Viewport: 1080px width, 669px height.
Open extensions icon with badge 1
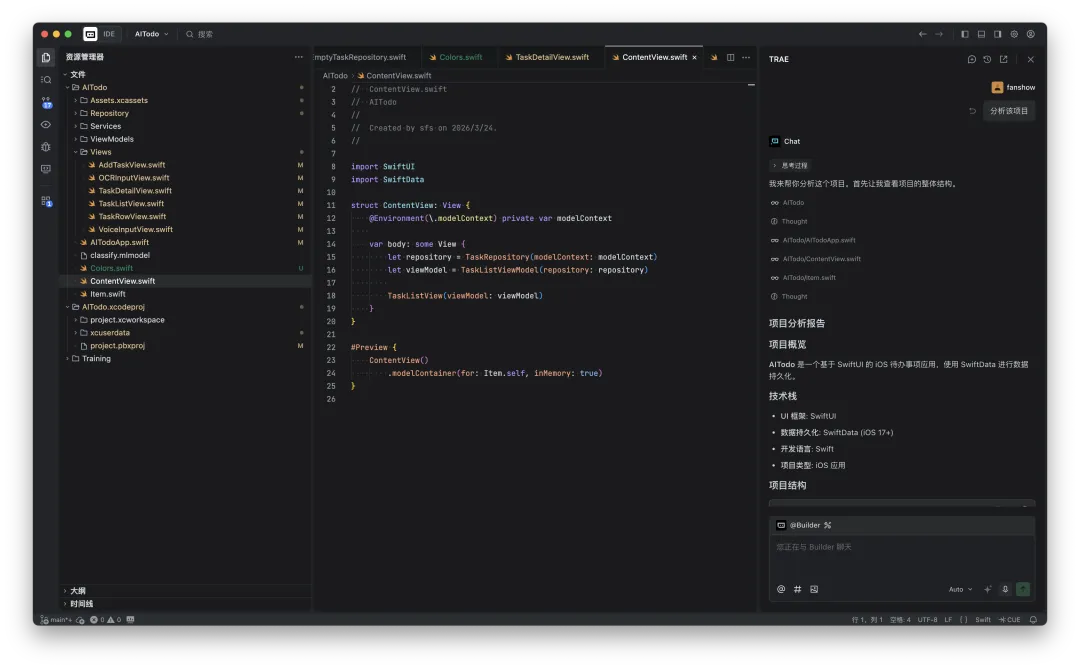click(x=46, y=201)
